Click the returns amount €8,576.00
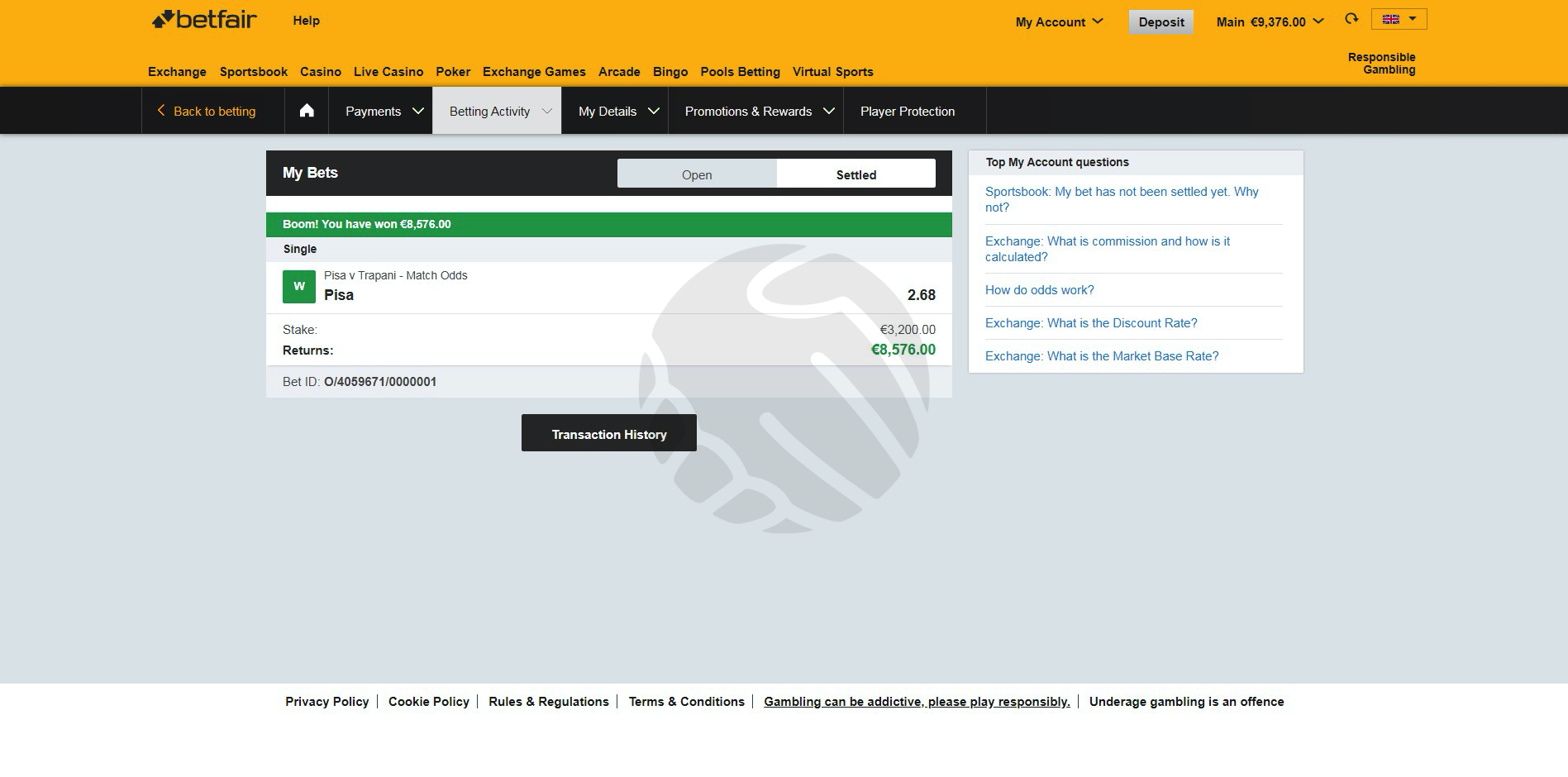The height and width of the screenshot is (777, 1568). tap(903, 350)
